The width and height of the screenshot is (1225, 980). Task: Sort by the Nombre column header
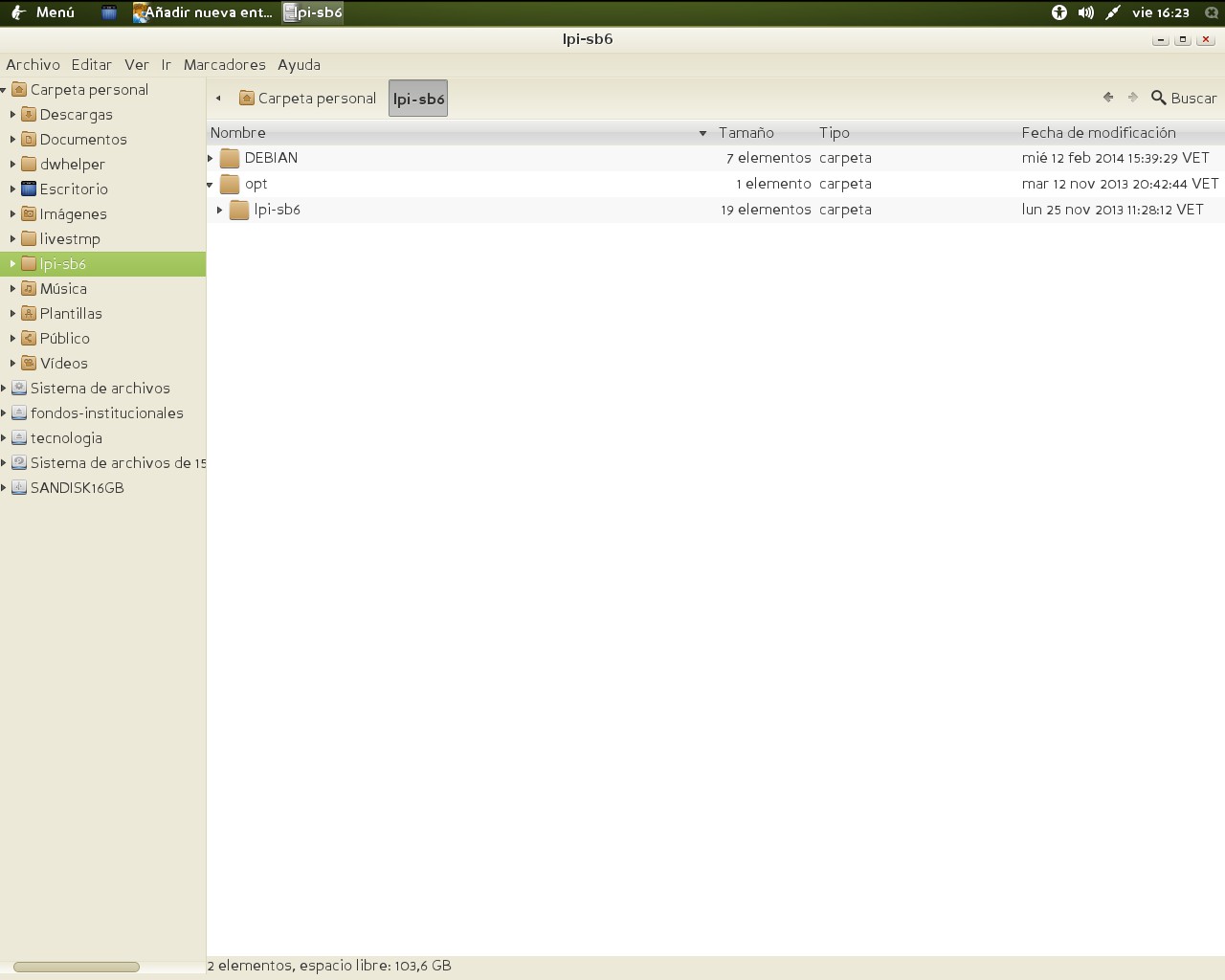coord(238,133)
